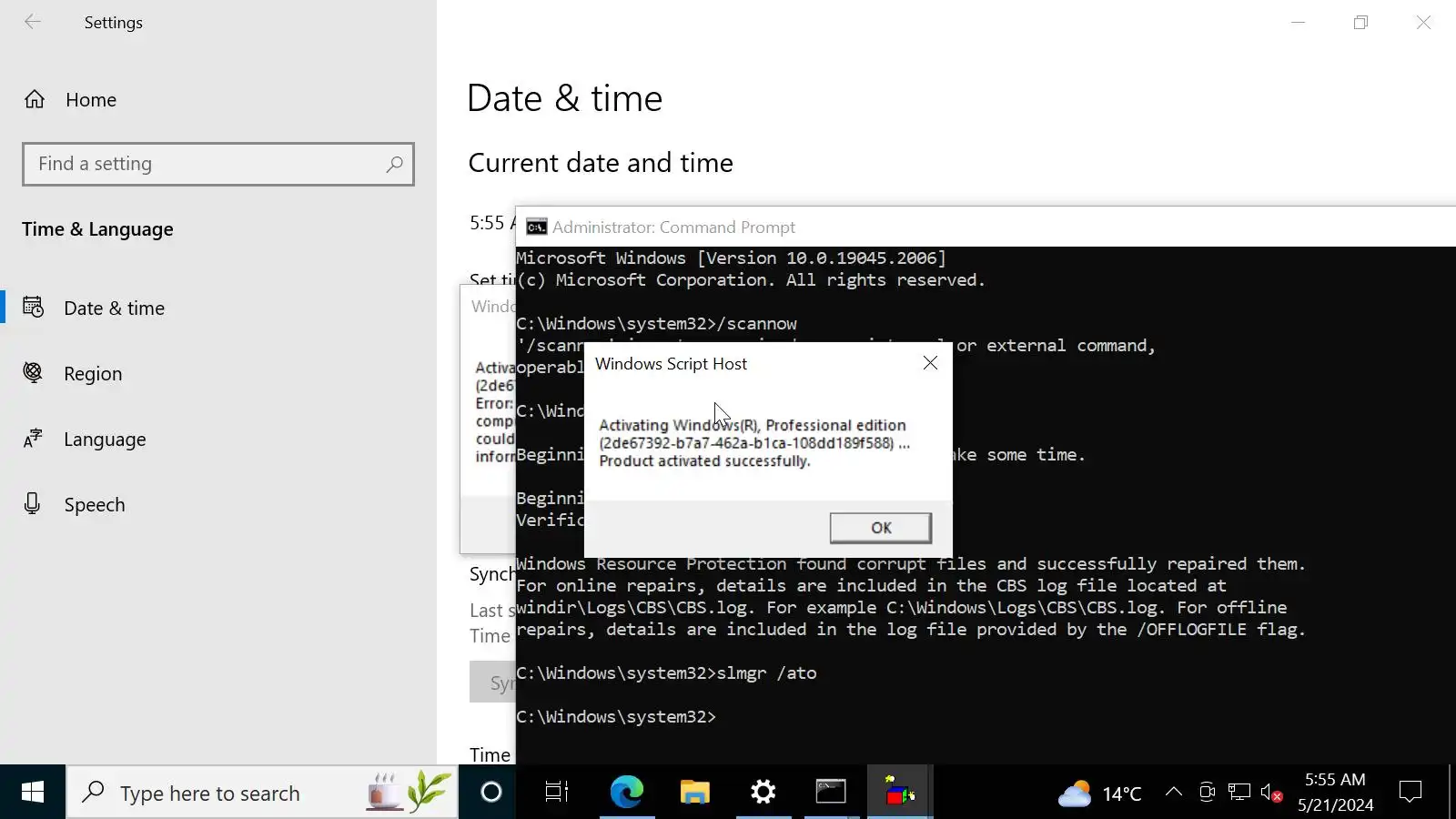The height and width of the screenshot is (819, 1456).
Task: Click Show desktop at taskbar edge
Action: tap(1451, 793)
